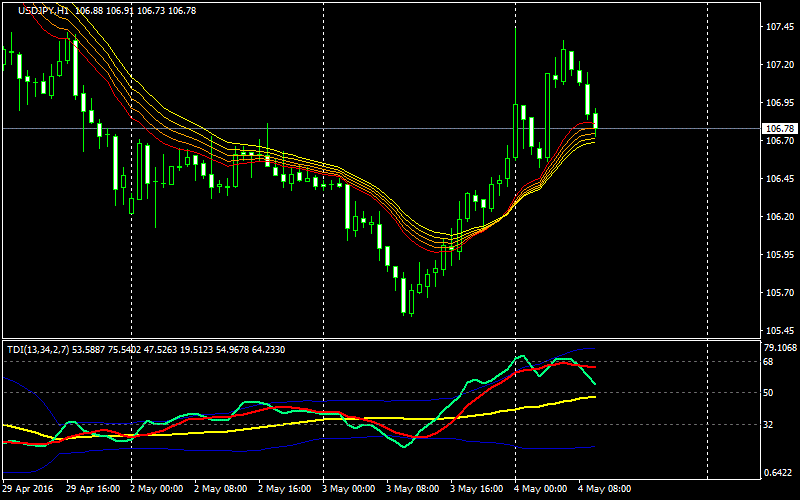Viewport: 800px width, 500px height.
Task: Click the 4 May 08:00 time label
Action: (604, 489)
